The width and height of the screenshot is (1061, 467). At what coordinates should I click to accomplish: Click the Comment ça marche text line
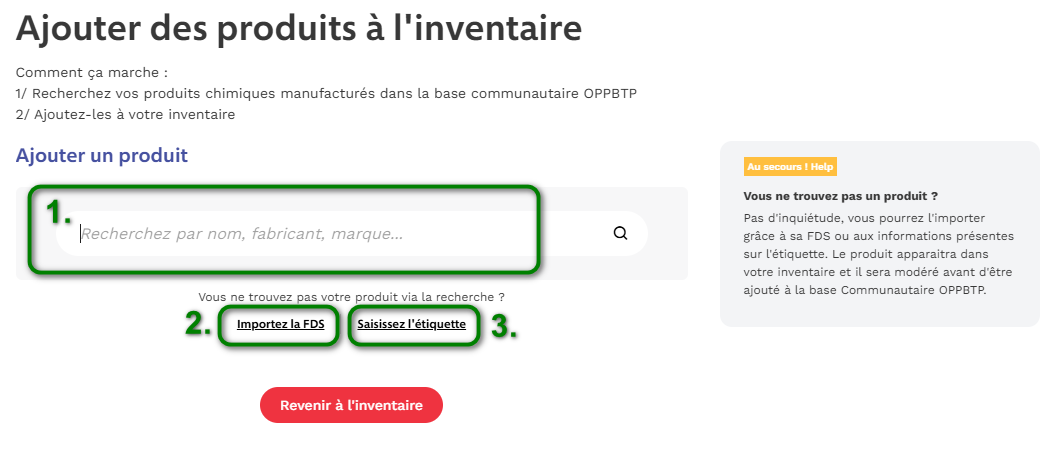point(92,73)
